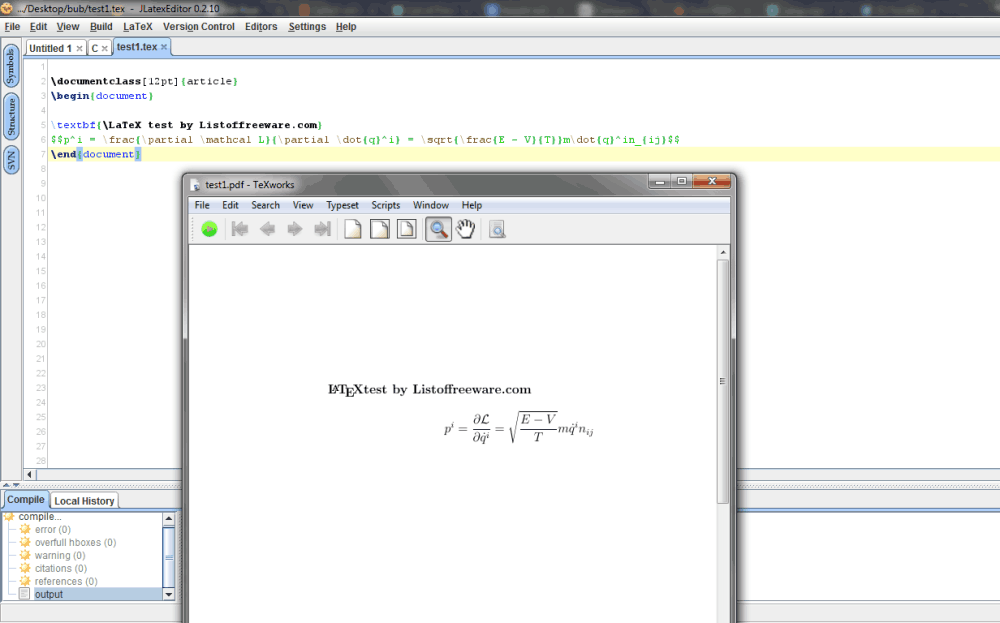Viewport: 1000px width, 623px height.
Task: Open the Settings menu
Action: click(307, 27)
